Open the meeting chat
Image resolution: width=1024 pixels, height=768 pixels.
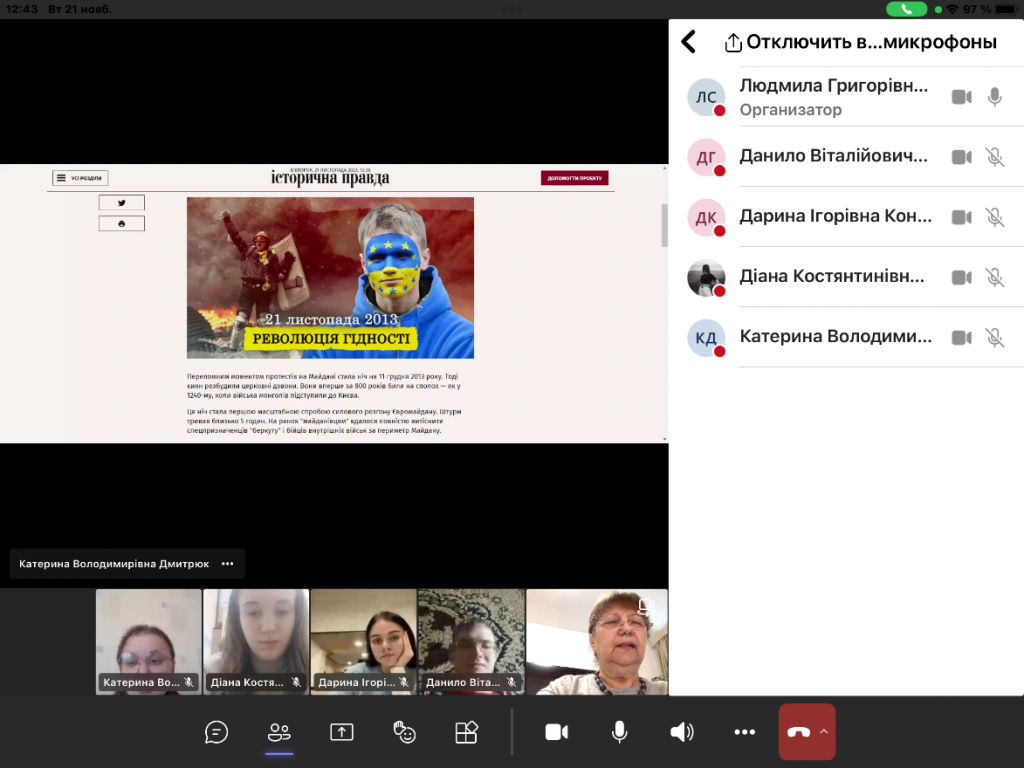[217, 732]
